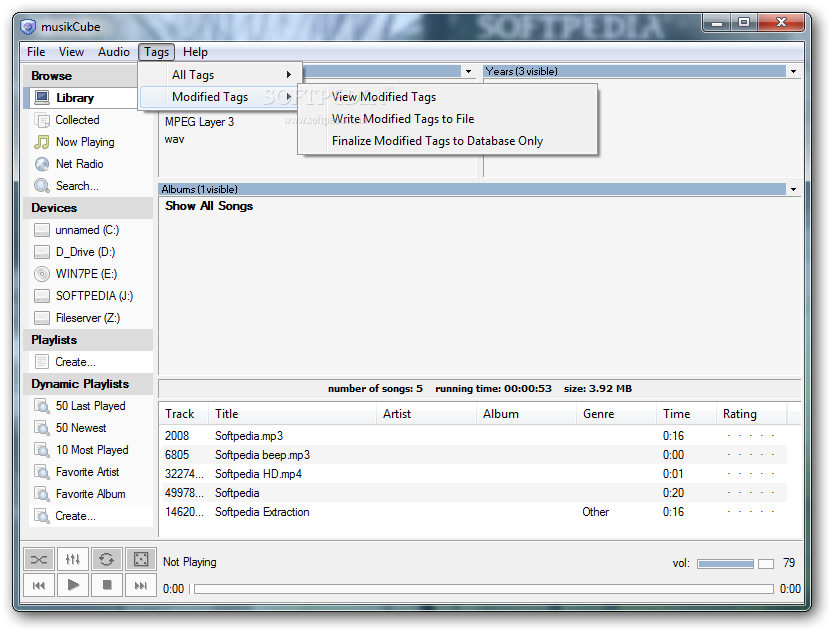Screen dimensions: 832x632
Task: Click the Search magnifier icon
Action: 41,186
